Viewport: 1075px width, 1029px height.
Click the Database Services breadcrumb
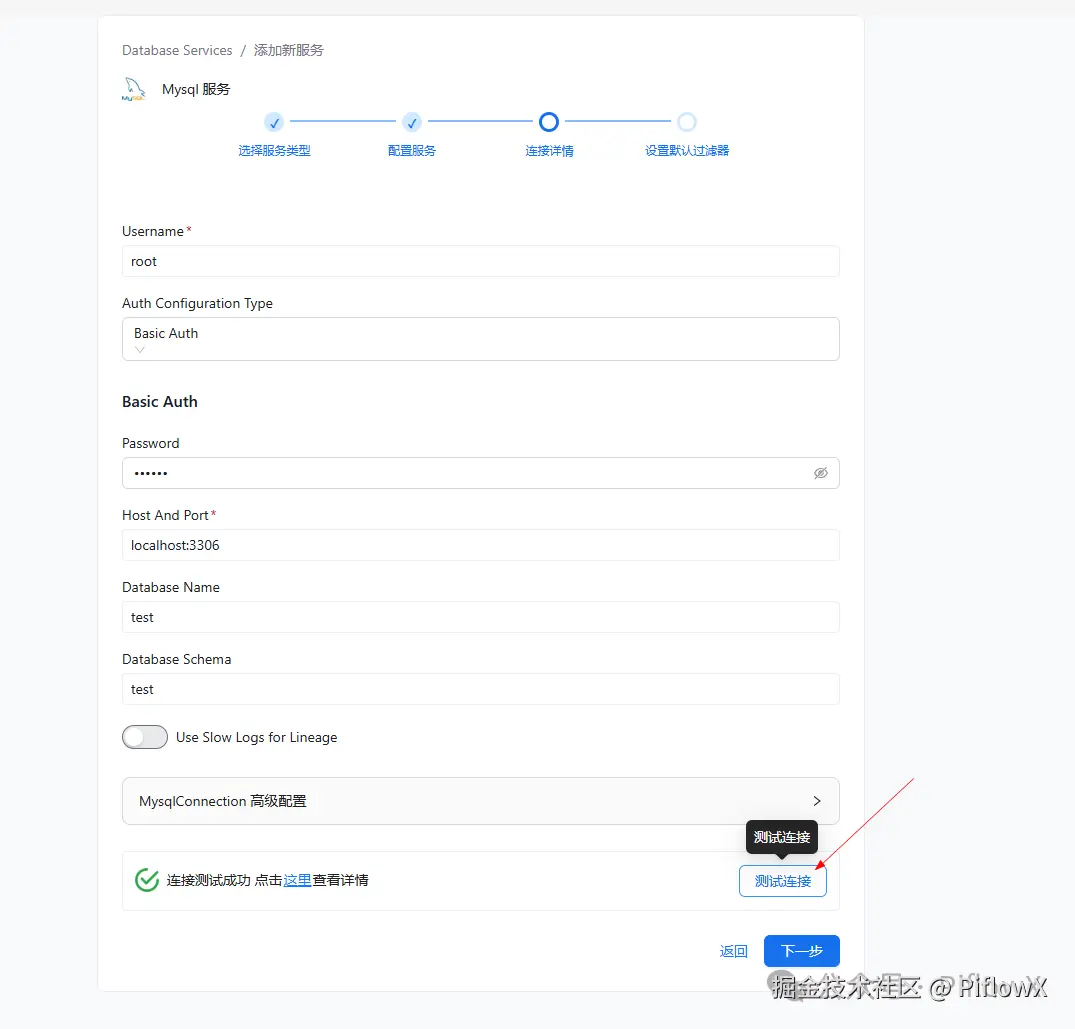pyautogui.click(x=177, y=50)
